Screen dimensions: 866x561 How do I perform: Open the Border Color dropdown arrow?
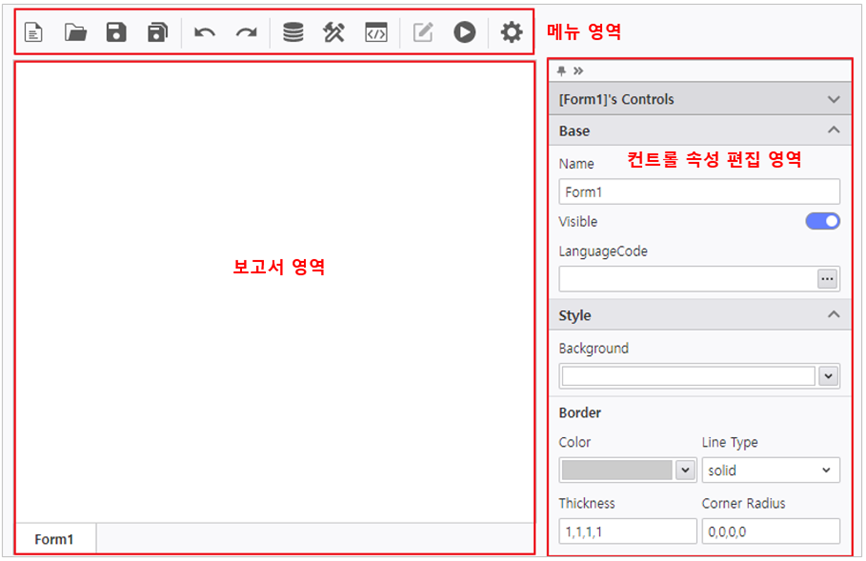[685, 470]
